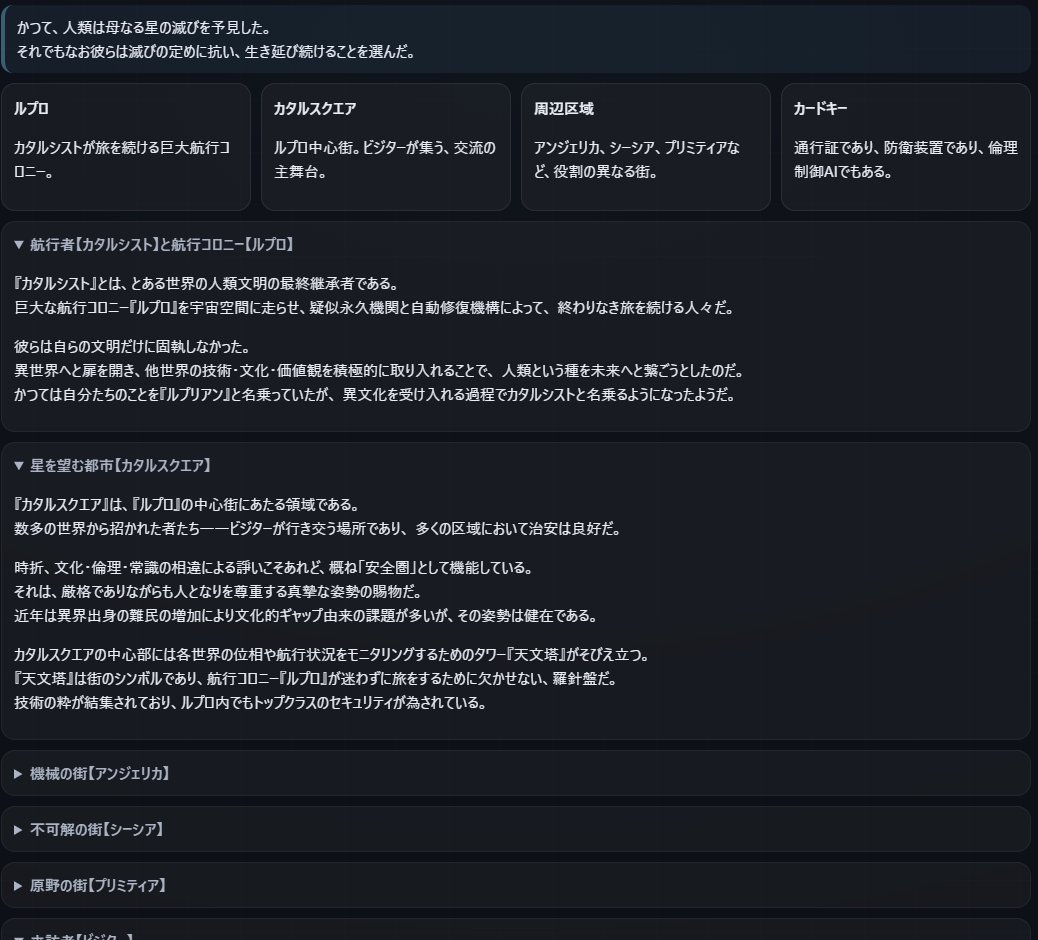Viewport: 1038px width, 940px height.
Task: Click the line かつて、人類は母なる星の滅びを予見した。
Action: [144, 28]
